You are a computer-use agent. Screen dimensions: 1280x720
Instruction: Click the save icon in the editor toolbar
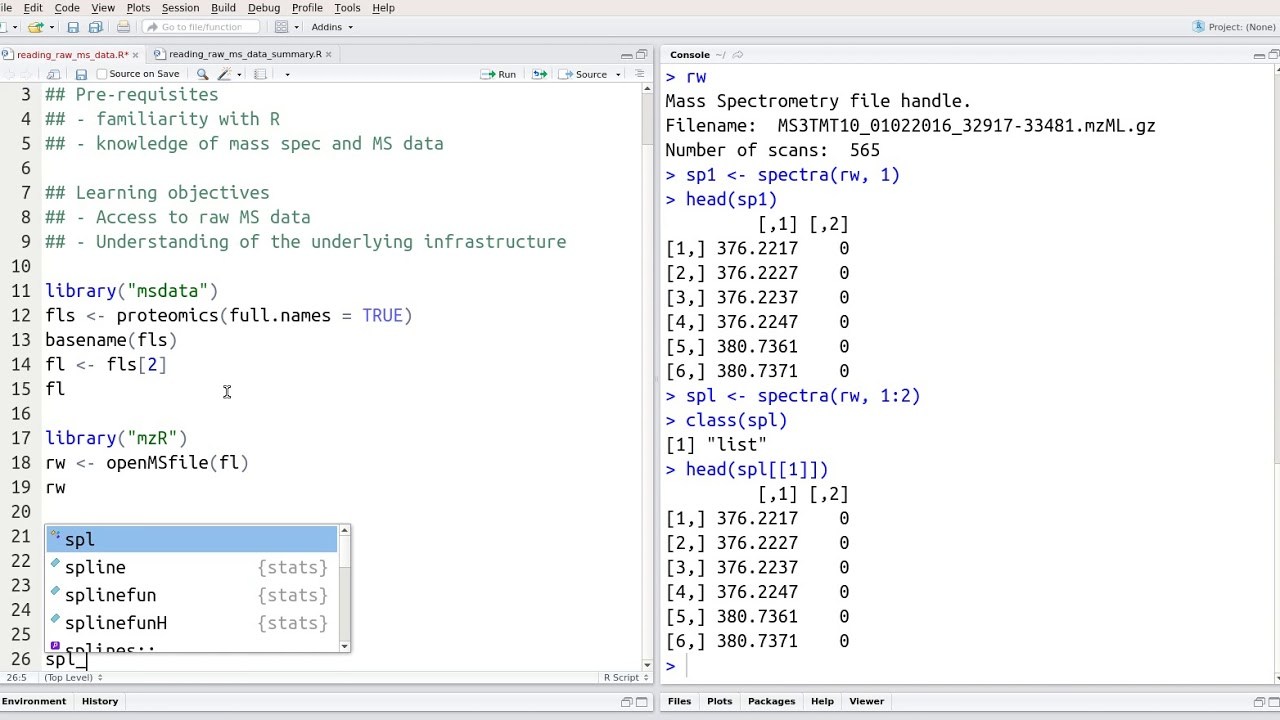pos(80,73)
